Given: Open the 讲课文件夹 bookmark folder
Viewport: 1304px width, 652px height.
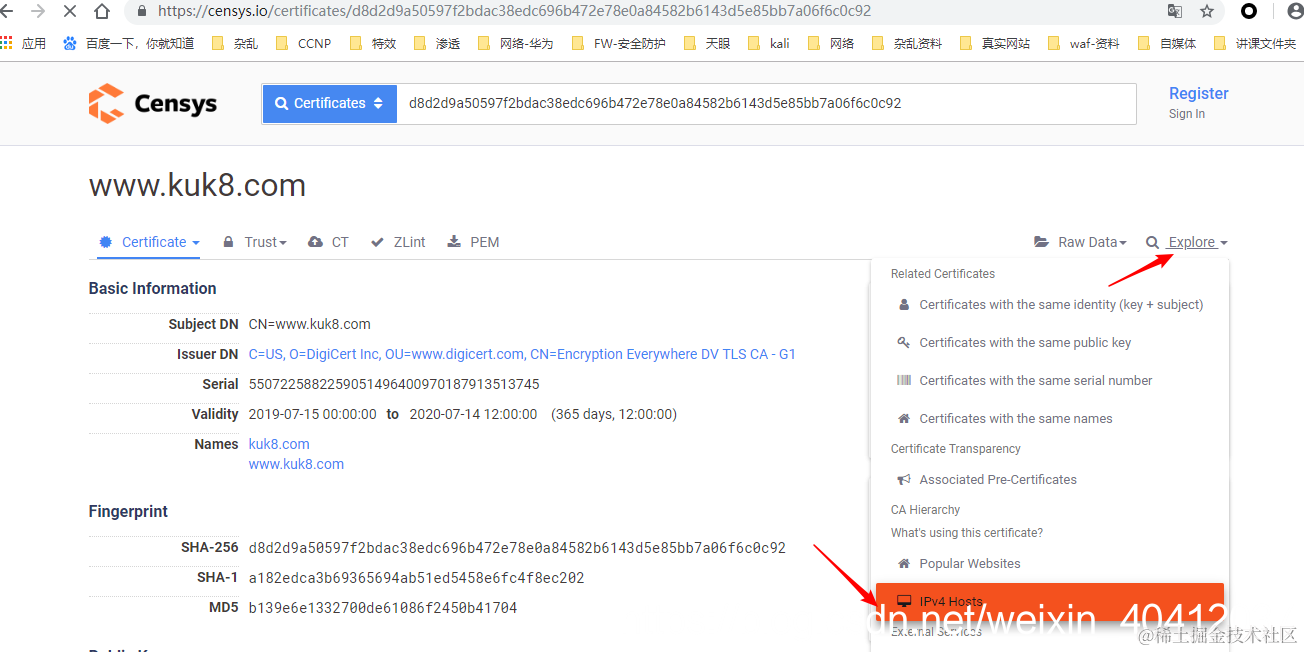Looking at the screenshot, I should [x=1254, y=43].
